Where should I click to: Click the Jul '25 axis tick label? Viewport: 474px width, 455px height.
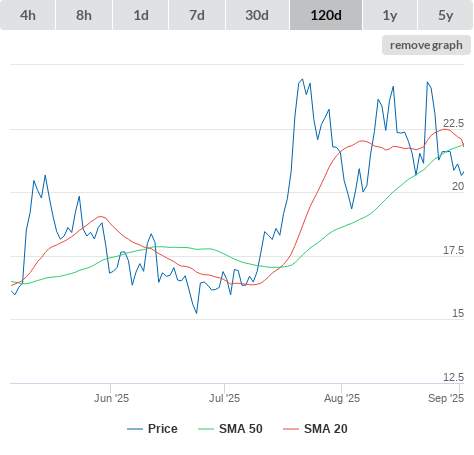224,398
